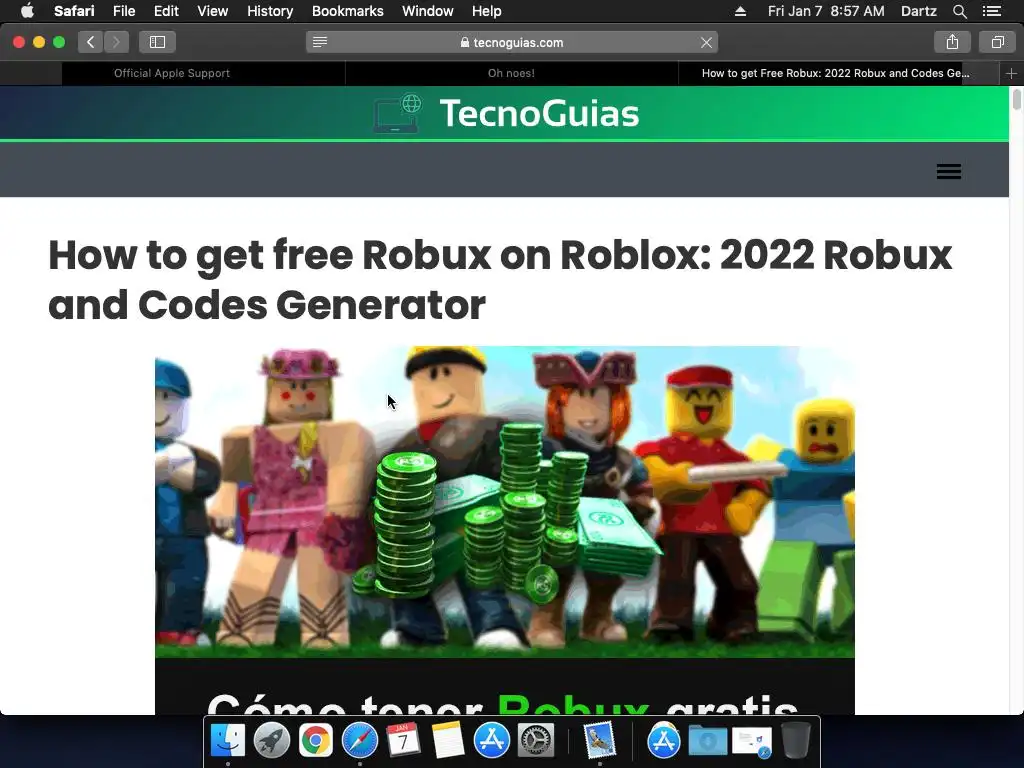Open Safari from the Dock
The height and width of the screenshot is (768, 1024).
tap(359, 740)
